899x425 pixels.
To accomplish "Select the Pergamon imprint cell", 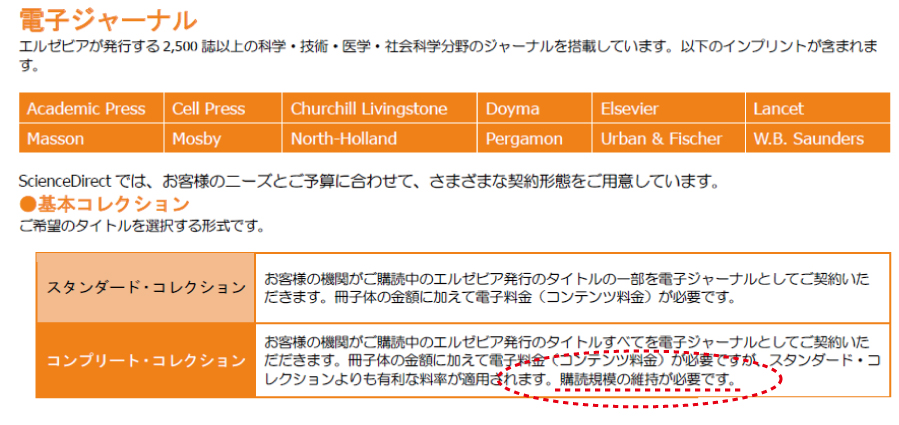I will [x=534, y=138].
